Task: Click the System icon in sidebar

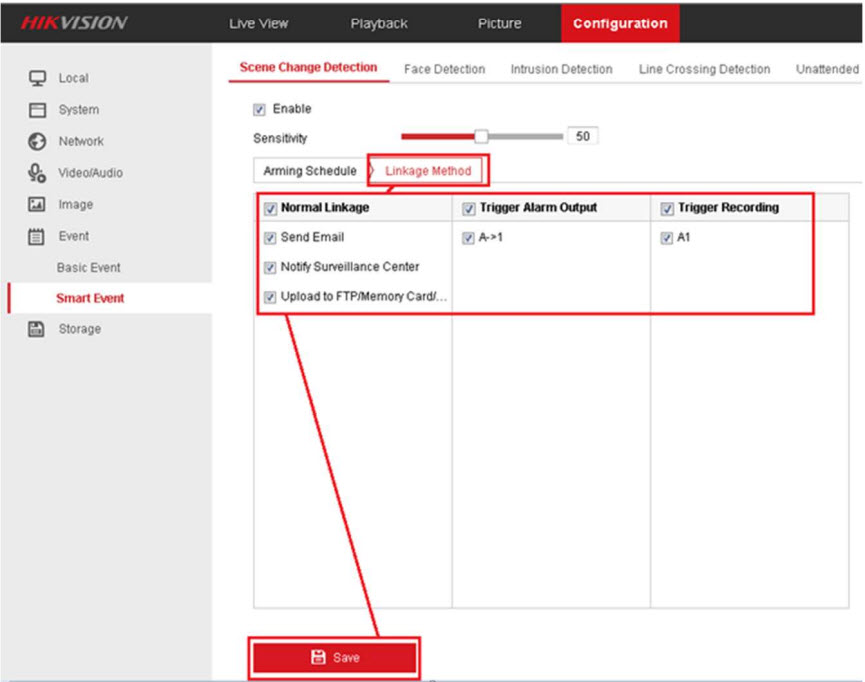Action: (x=37, y=110)
